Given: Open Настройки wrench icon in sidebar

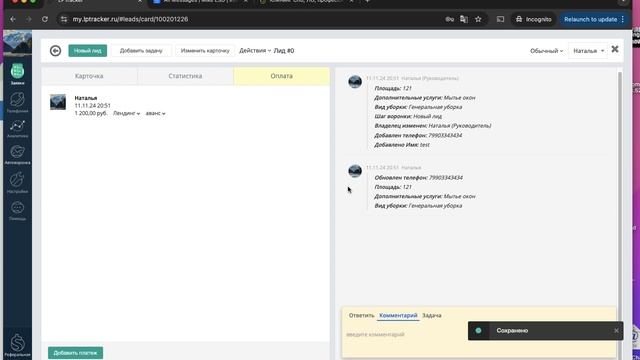Looking at the screenshot, I should coord(17,182).
